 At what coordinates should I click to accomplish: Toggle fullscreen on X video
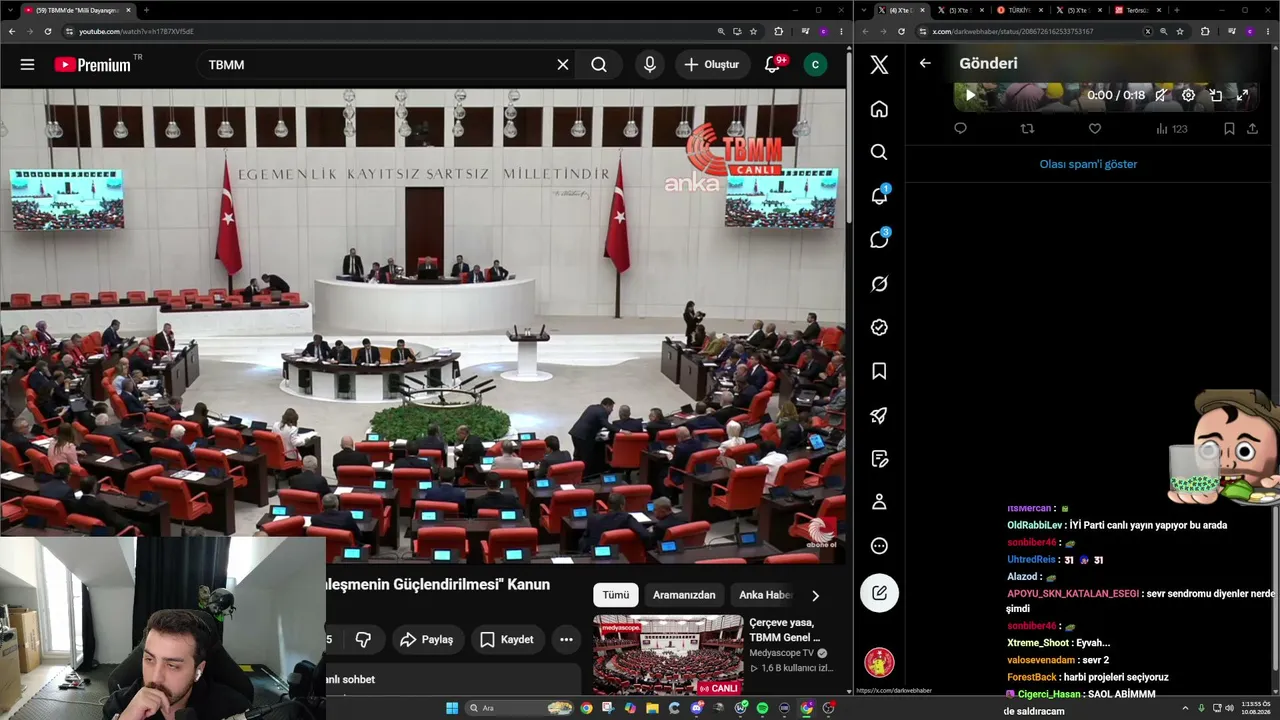point(1243,96)
